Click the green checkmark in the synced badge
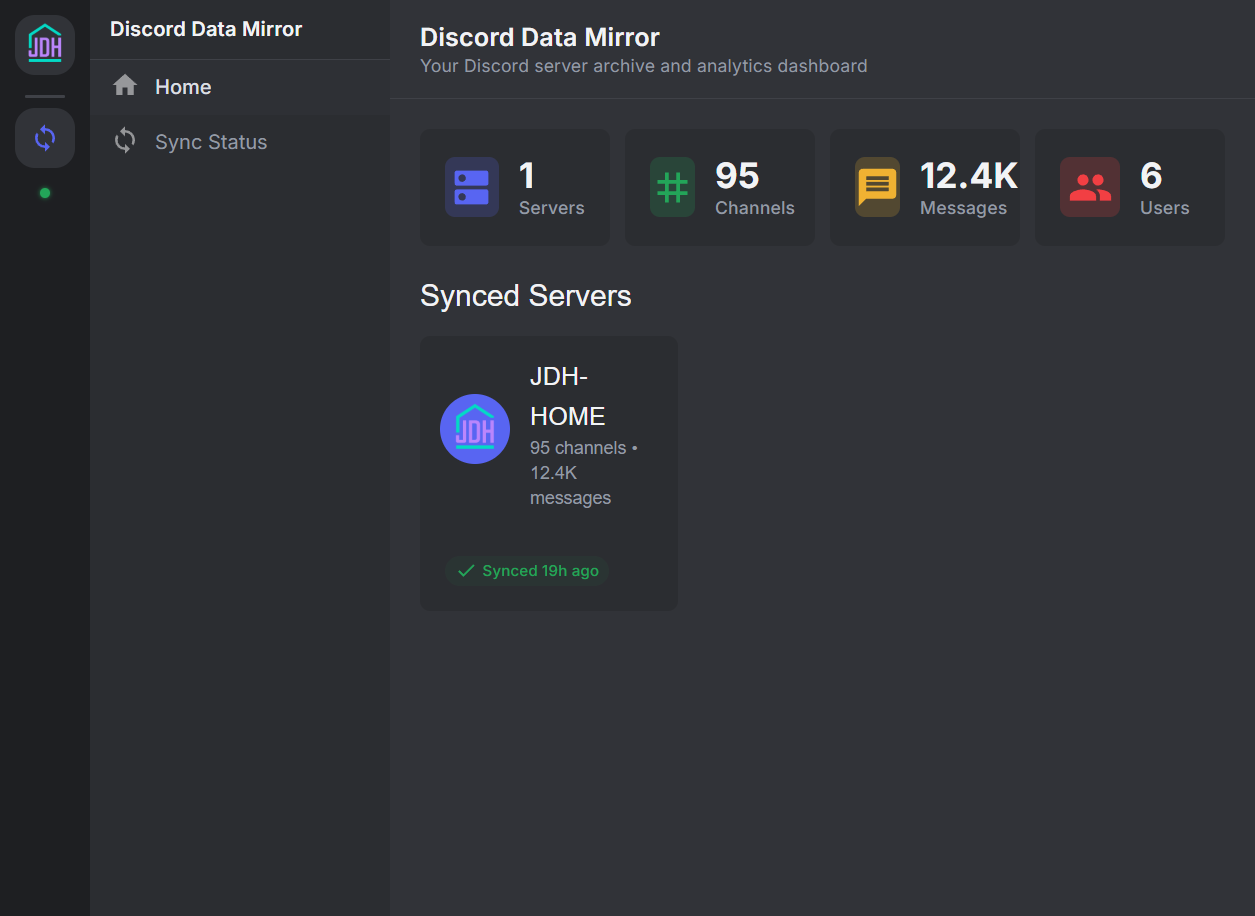Image resolution: width=1255 pixels, height=916 pixels. (x=465, y=570)
